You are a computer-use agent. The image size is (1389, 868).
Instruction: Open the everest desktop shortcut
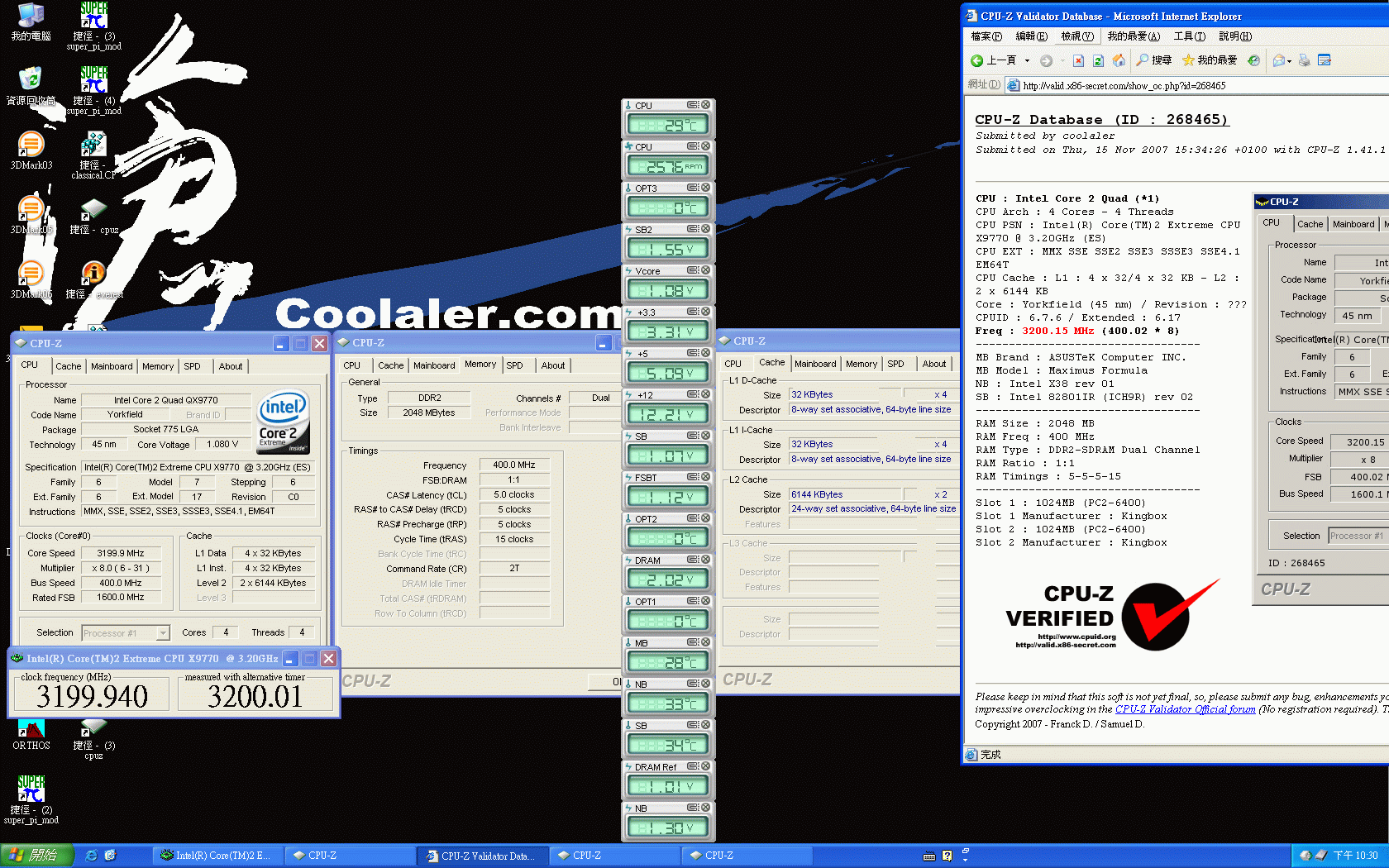[x=94, y=280]
